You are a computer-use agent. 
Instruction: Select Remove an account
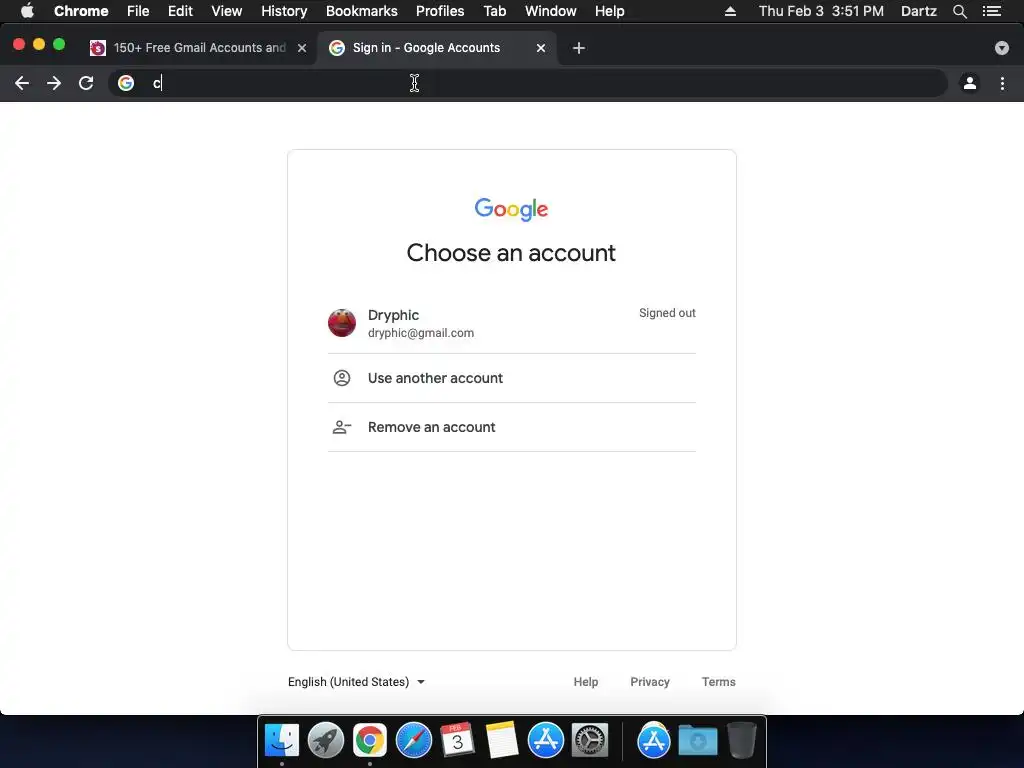click(x=511, y=427)
